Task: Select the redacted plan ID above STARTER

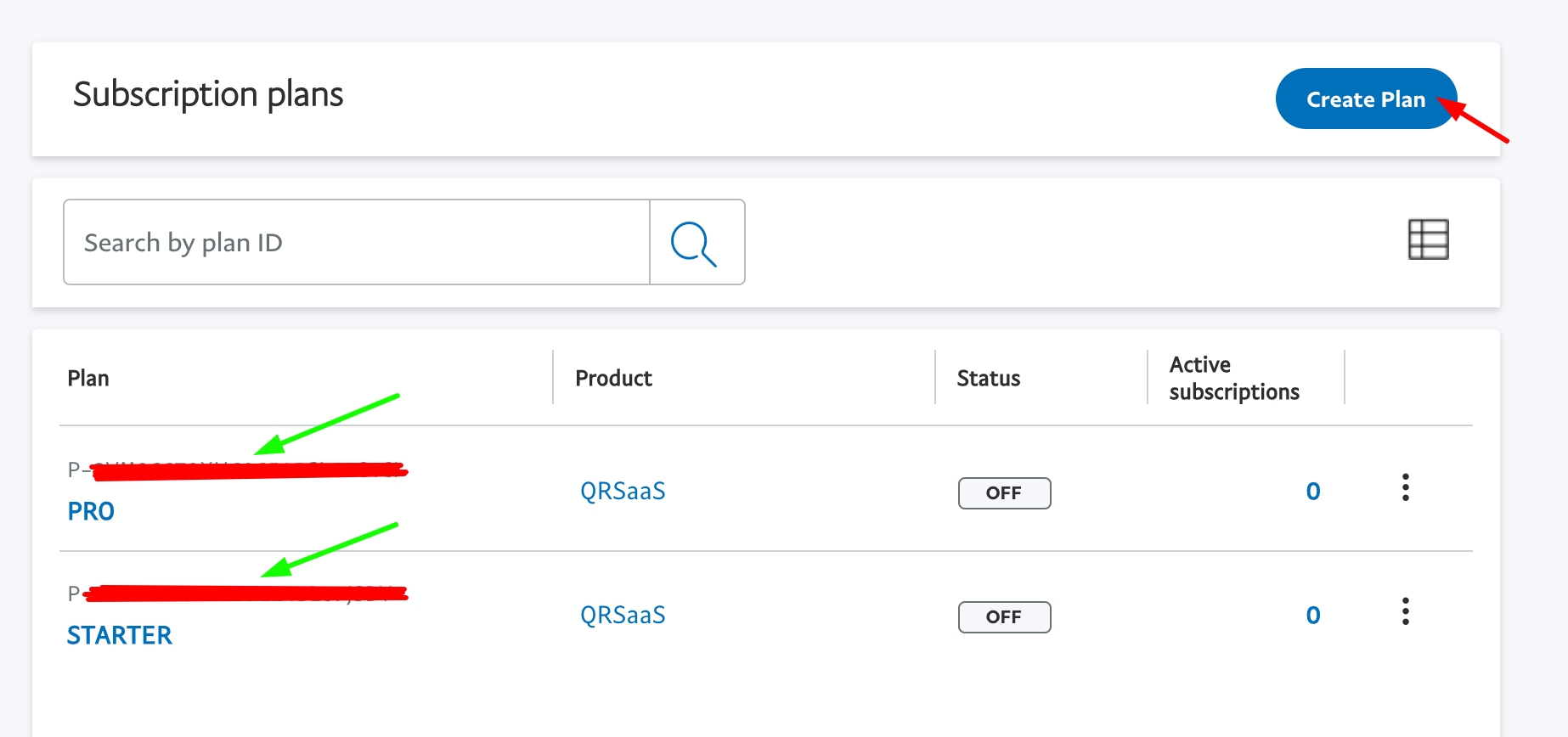Action: click(238, 593)
